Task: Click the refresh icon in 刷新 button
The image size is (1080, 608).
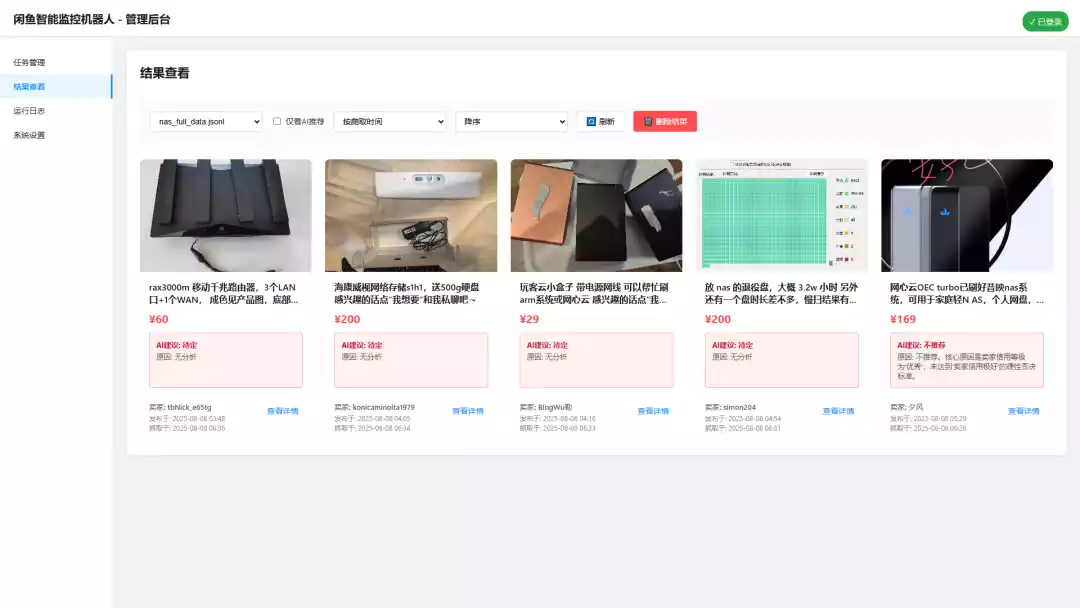Action: (591, 122)
